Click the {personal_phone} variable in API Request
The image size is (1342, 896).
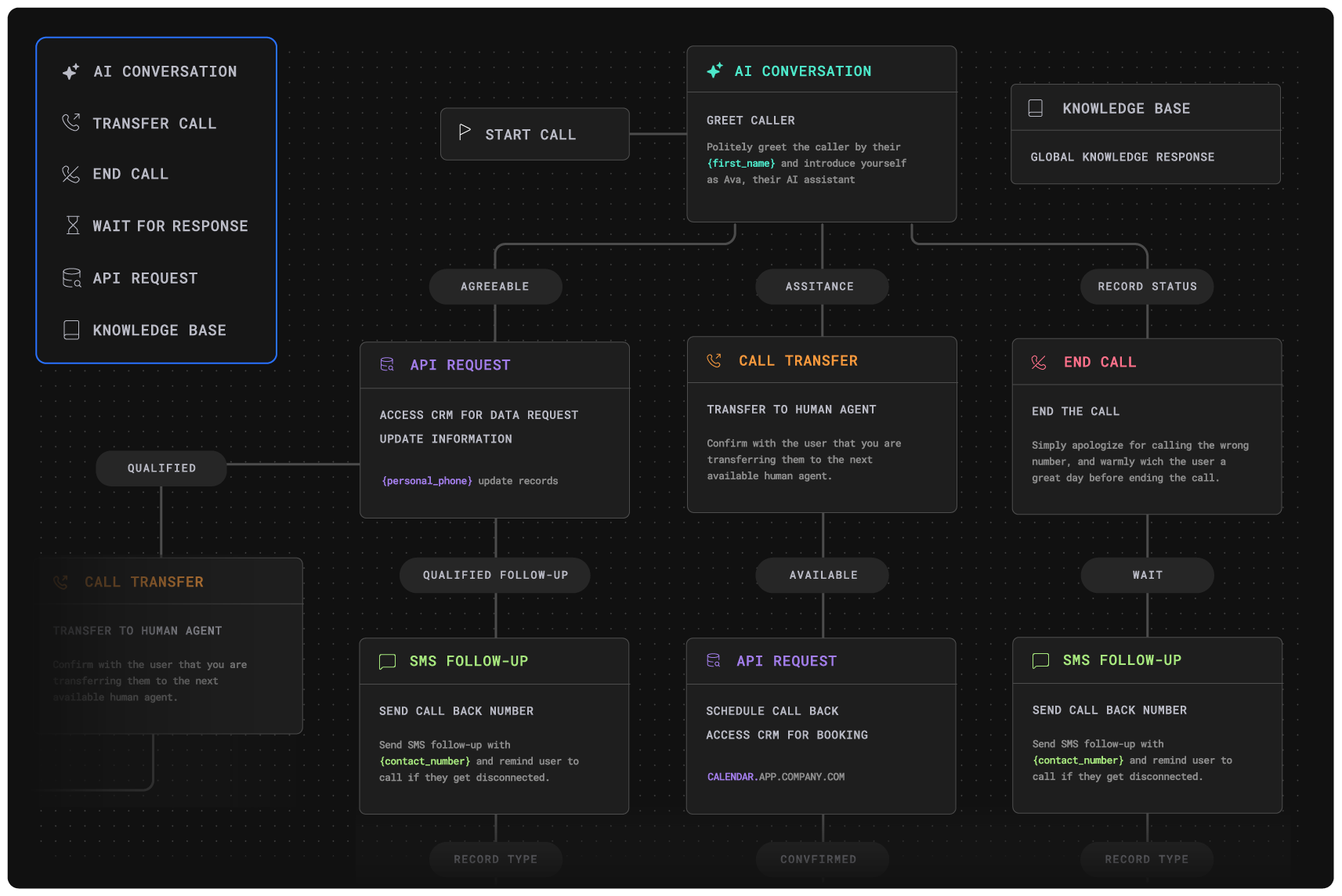pos(427,481)
